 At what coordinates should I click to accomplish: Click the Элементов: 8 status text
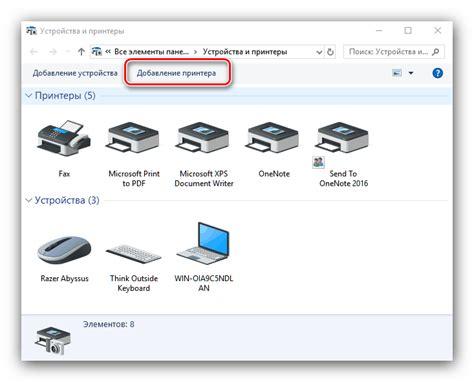[109, 324]
